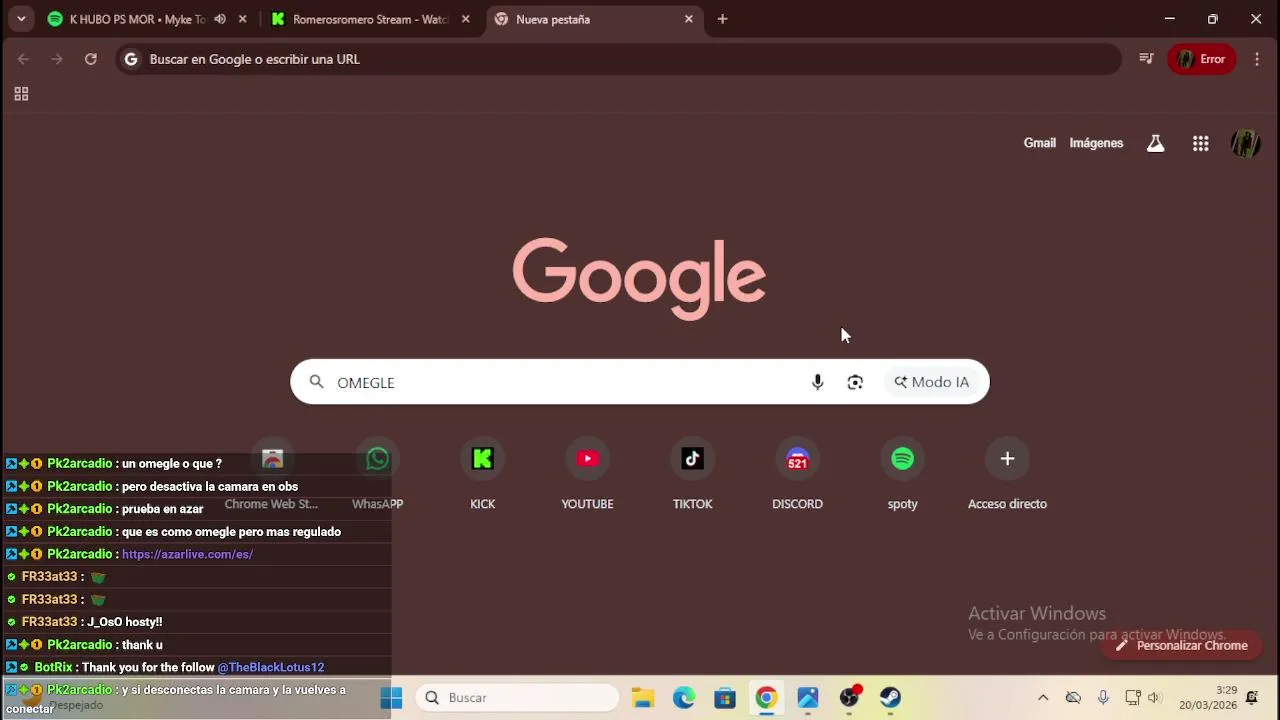Open the volume speaker tray icon
Screen dimensions: 1280x720
click(1154, 697)
